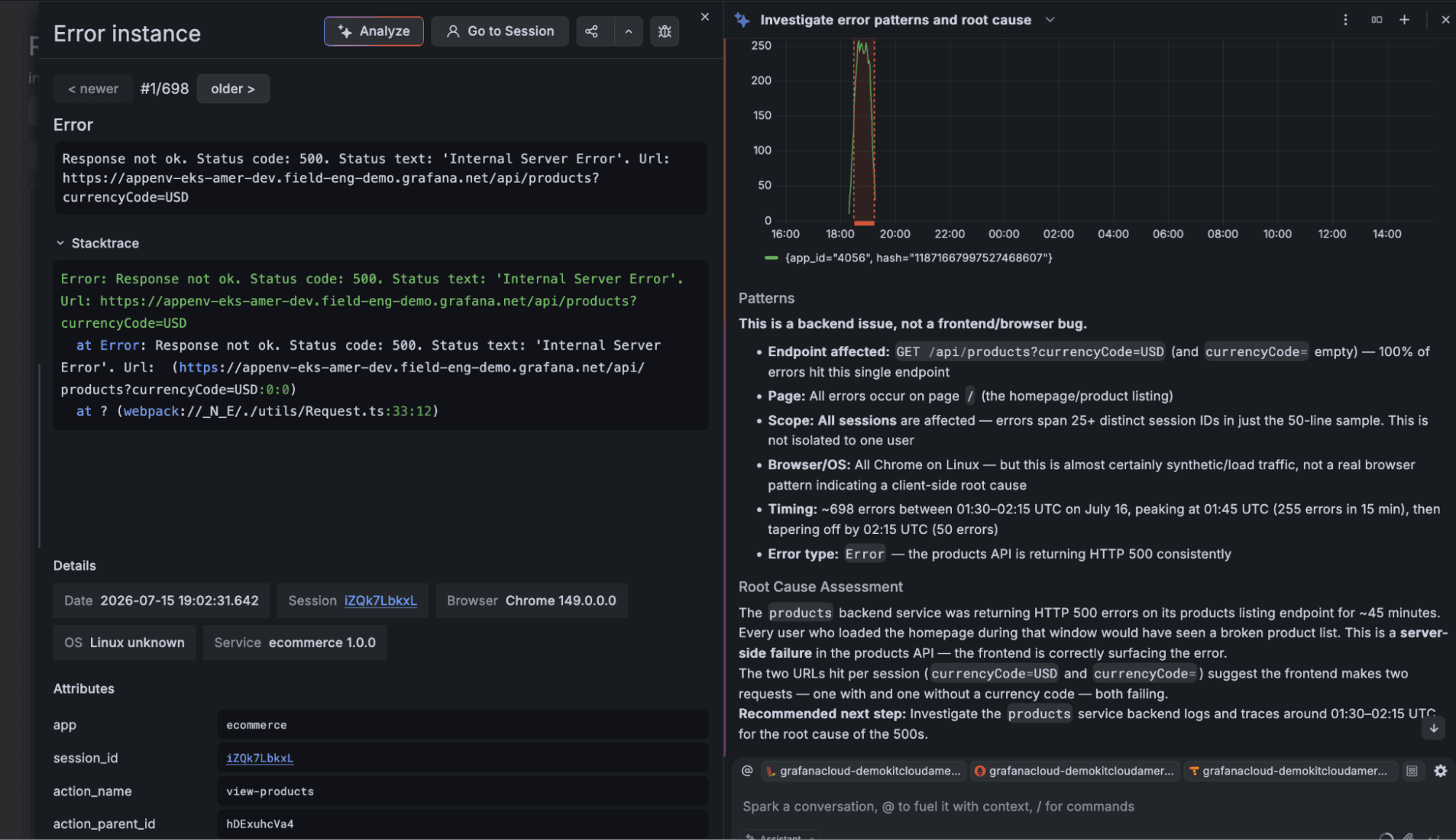Click the Patterns heading

[766, 298]
